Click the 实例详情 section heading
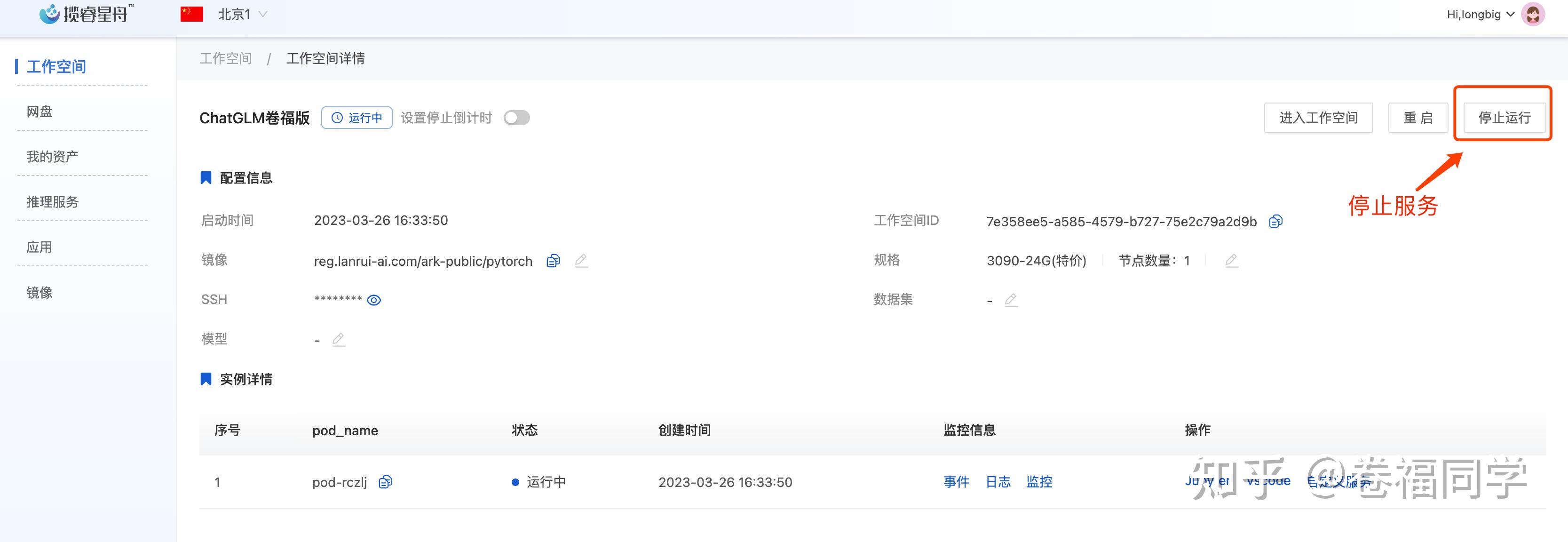 (x=246, y=379)
